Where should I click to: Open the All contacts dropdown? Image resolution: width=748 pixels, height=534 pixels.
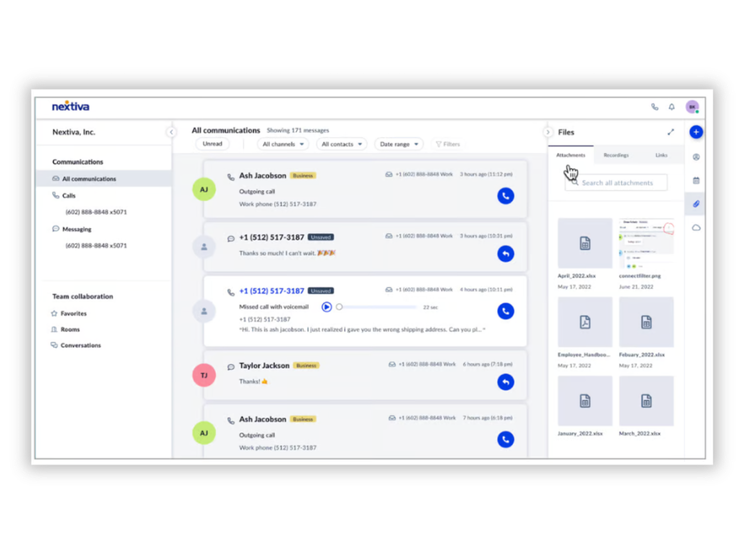pos(341,144)
